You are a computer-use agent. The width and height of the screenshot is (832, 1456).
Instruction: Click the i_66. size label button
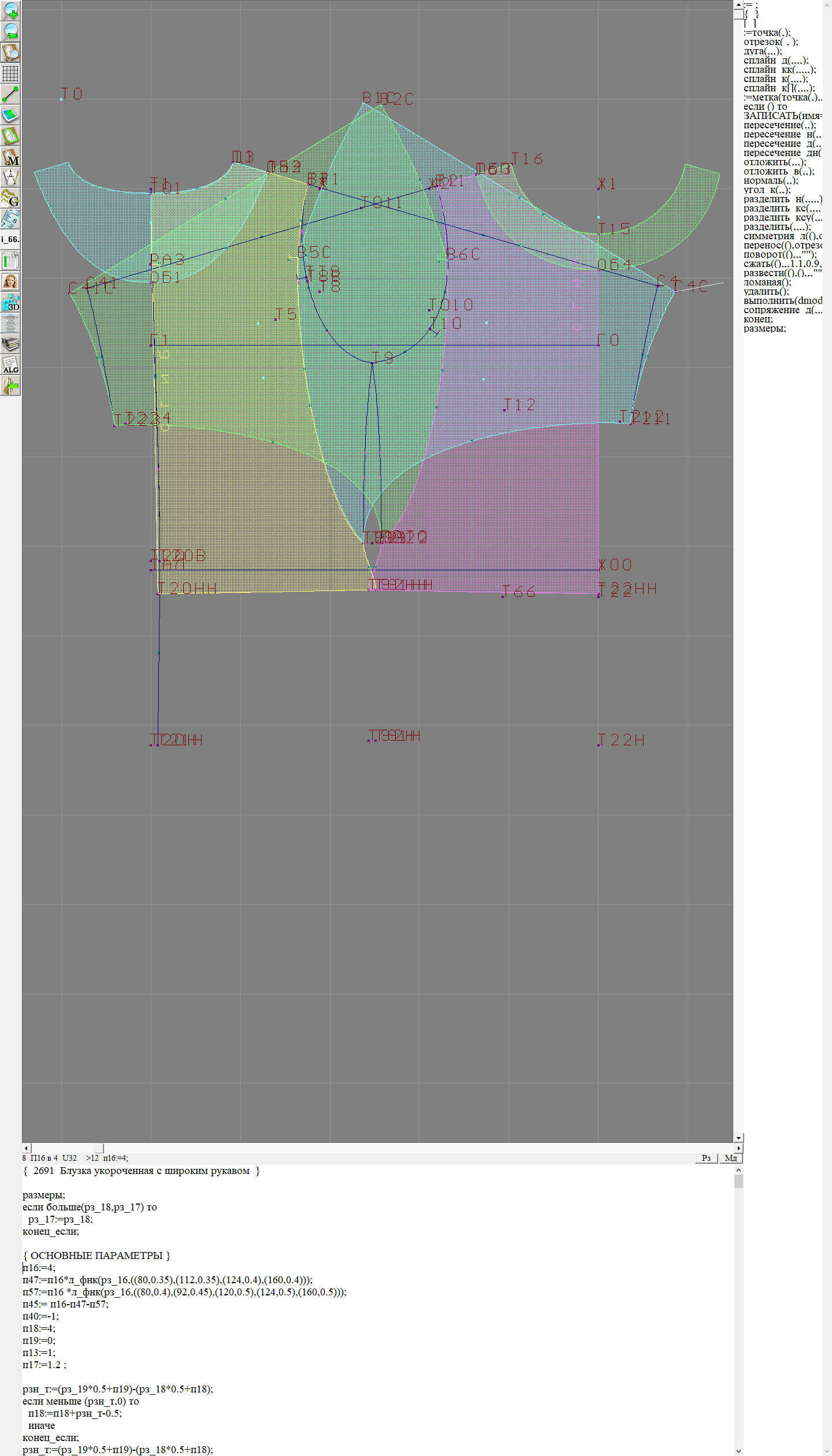pyautogui.click(x=10, y=239)
